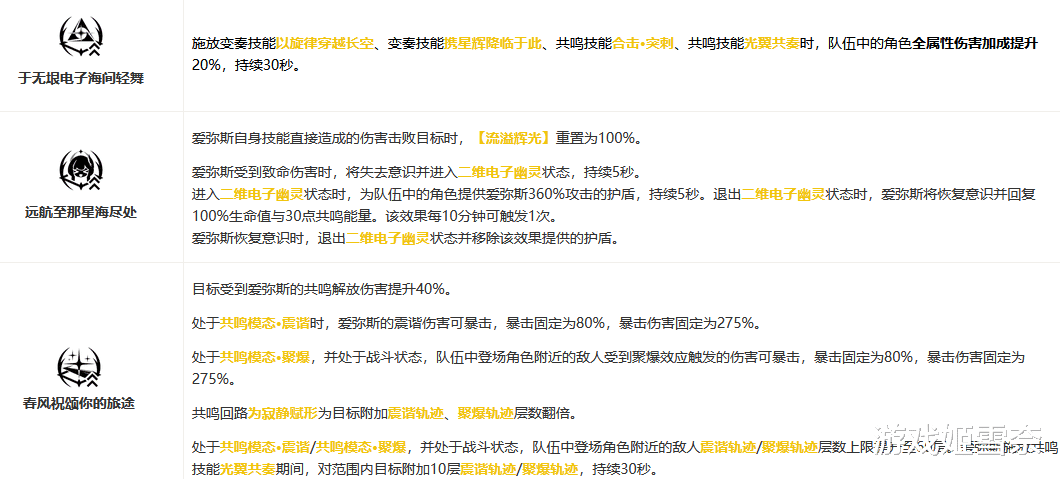Select the 于无垠电子海间轻舞 node title
The height and width of the screenshot is (479, 1060).
[x=81, y=78]
